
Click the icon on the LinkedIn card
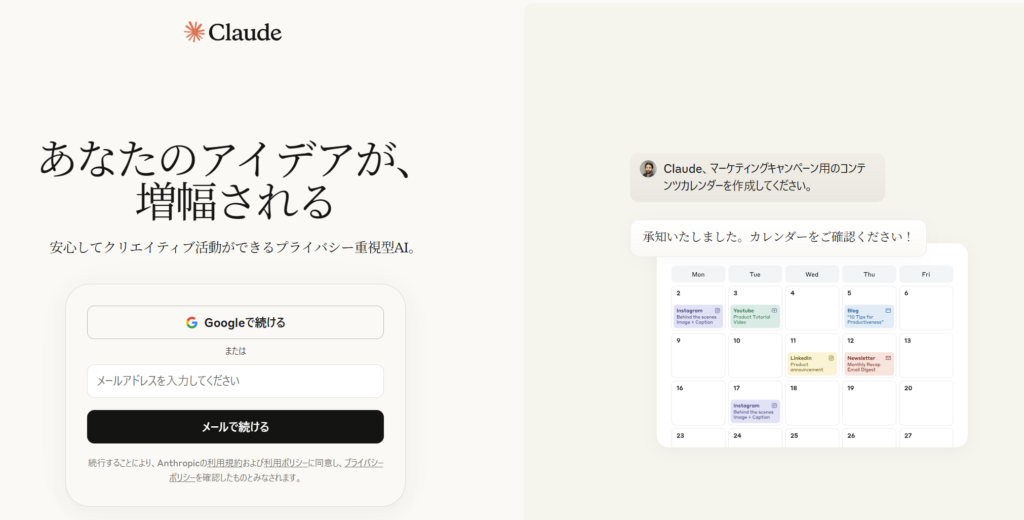pos(831,358)
